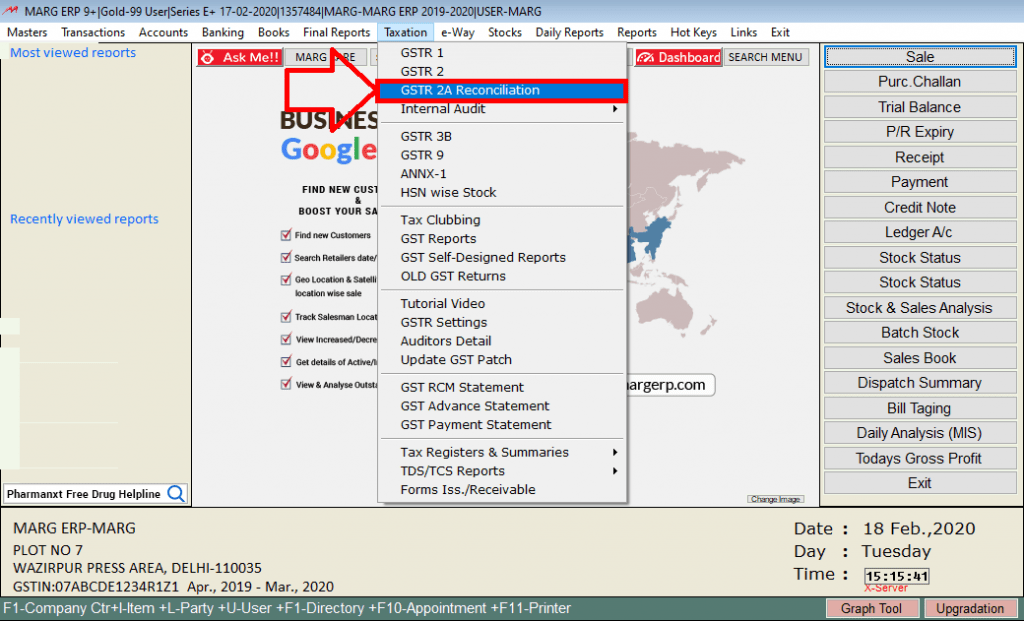Open ANNX-1 from the menu
This screenshot has height=621, width=1024.
[x=502, y=174]
